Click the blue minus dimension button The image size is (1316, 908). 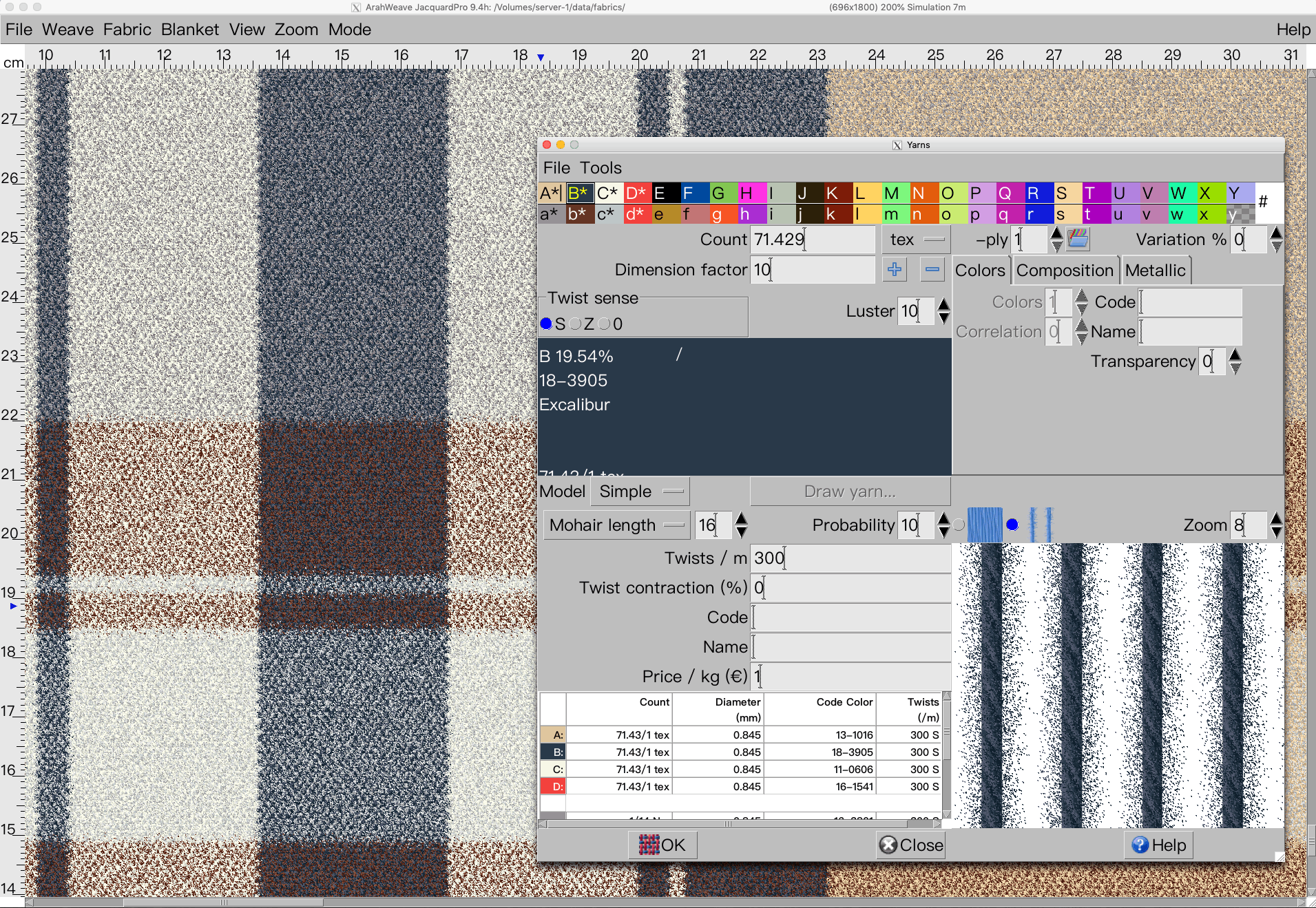point(932,269)
